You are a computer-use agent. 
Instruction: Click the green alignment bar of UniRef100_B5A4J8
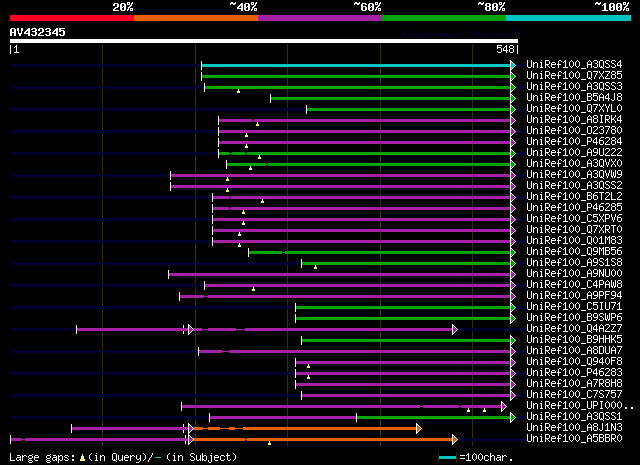click(391, 98)
